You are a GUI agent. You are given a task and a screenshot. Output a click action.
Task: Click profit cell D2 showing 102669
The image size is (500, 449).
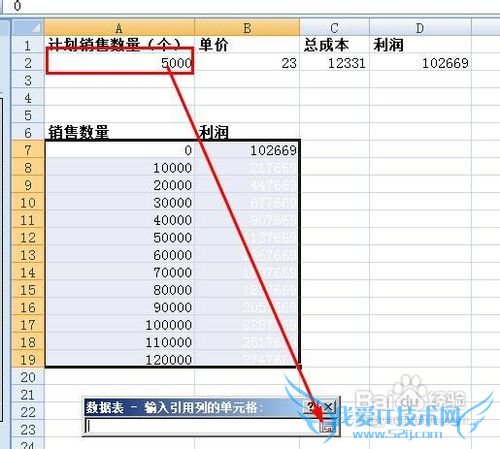(420, 62)
